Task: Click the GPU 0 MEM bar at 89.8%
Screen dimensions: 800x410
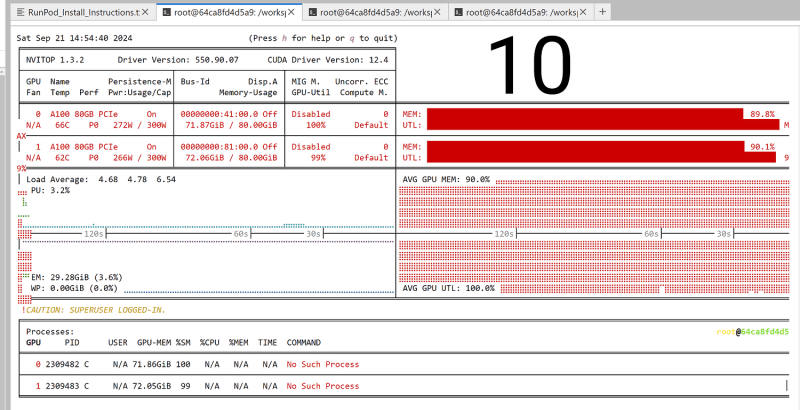Action: click(x=585, y=114)
